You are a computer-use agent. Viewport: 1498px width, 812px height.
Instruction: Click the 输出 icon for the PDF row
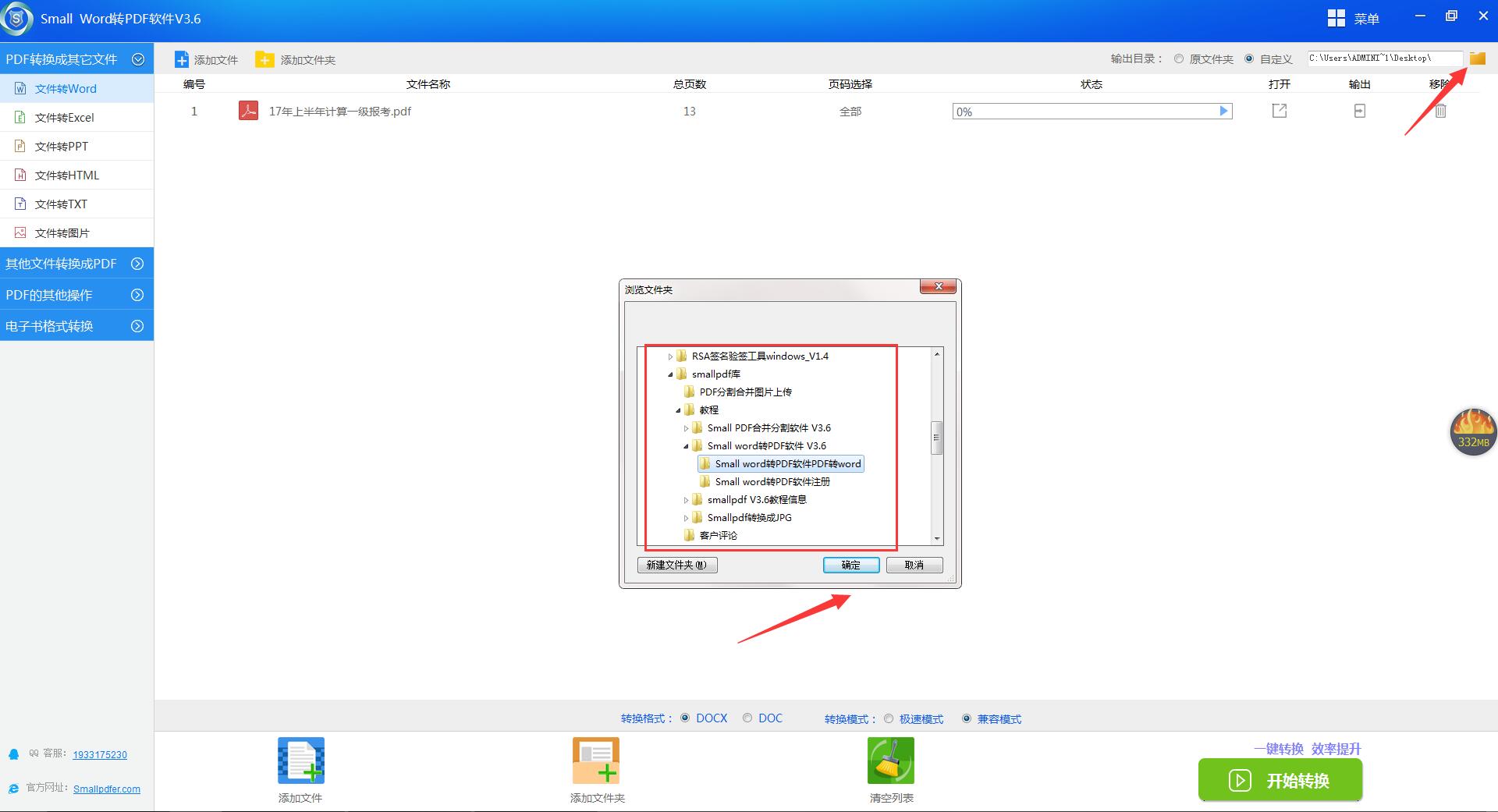coord(1360,111)
